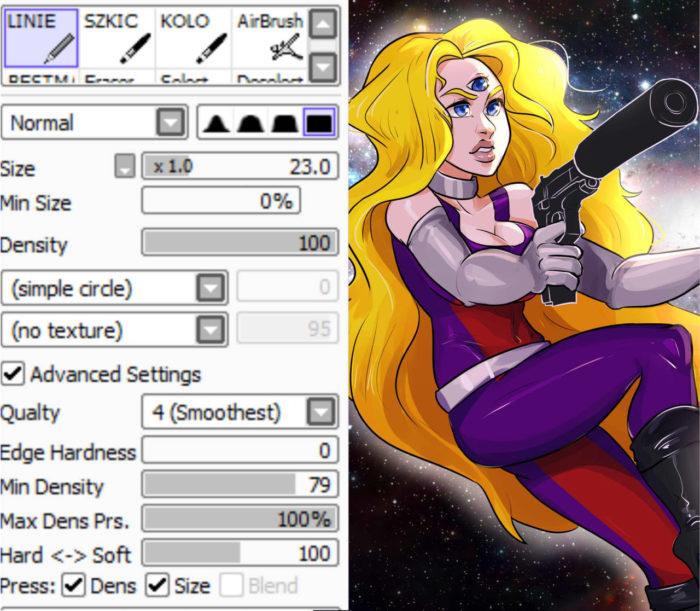Select the LINIE pencil brush preset
The height and width of the screenshot is (611, 700).
[41, 38]
